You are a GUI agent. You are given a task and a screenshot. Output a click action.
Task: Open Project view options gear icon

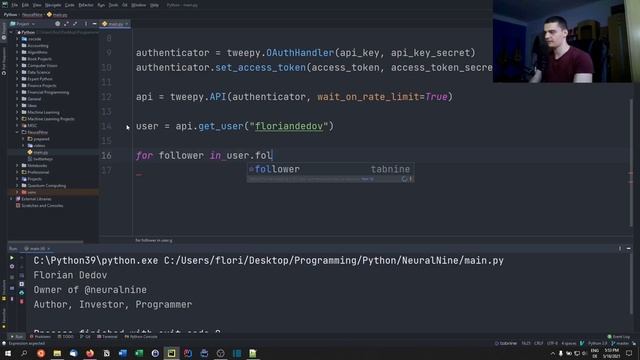[x=58, y=24]
